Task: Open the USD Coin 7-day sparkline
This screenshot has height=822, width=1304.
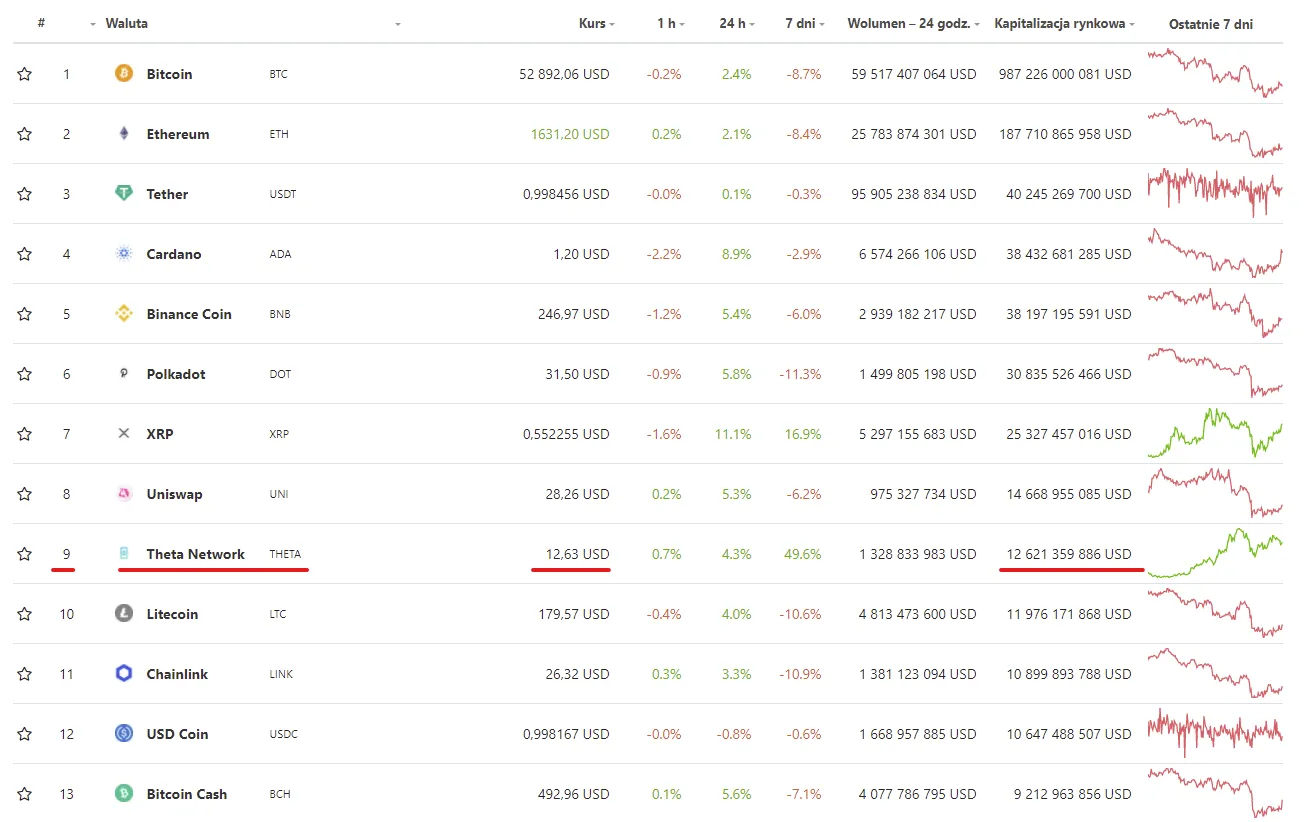Action: 1215,732
